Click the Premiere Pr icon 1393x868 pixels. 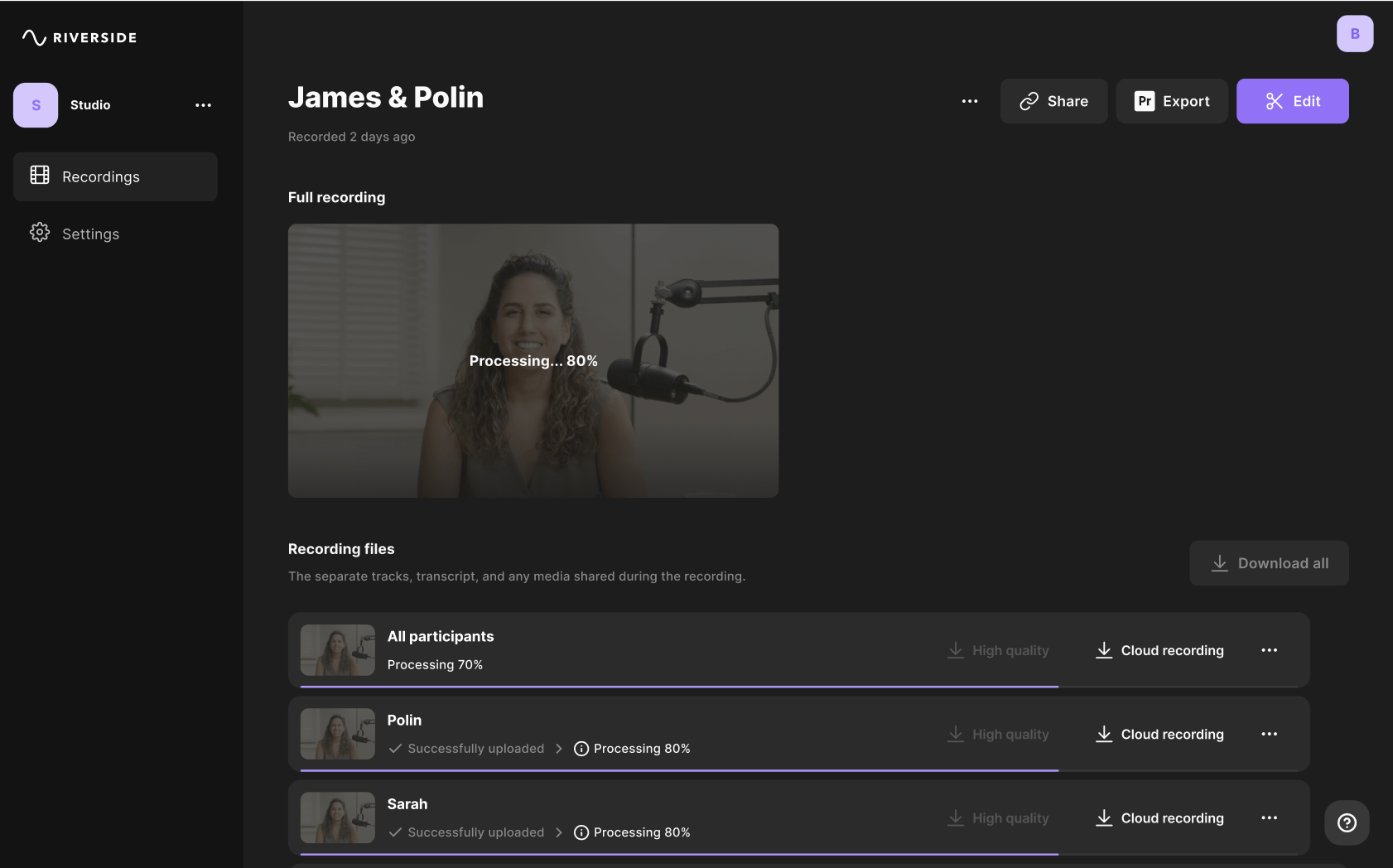[1145, 101]
